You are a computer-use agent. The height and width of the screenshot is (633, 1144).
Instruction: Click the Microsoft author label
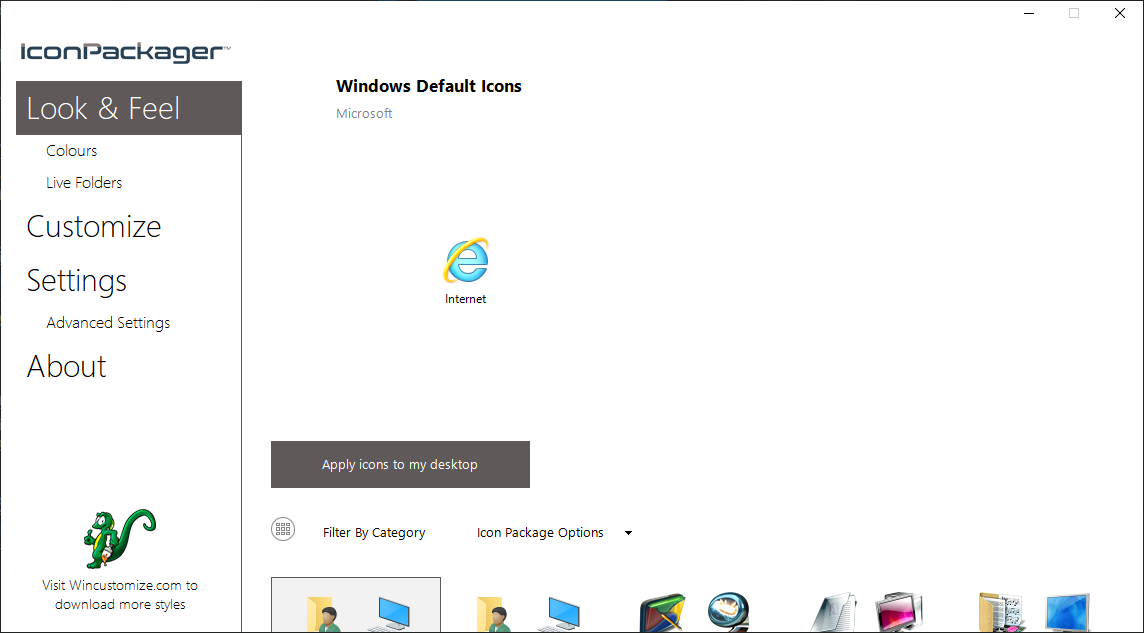364,114
